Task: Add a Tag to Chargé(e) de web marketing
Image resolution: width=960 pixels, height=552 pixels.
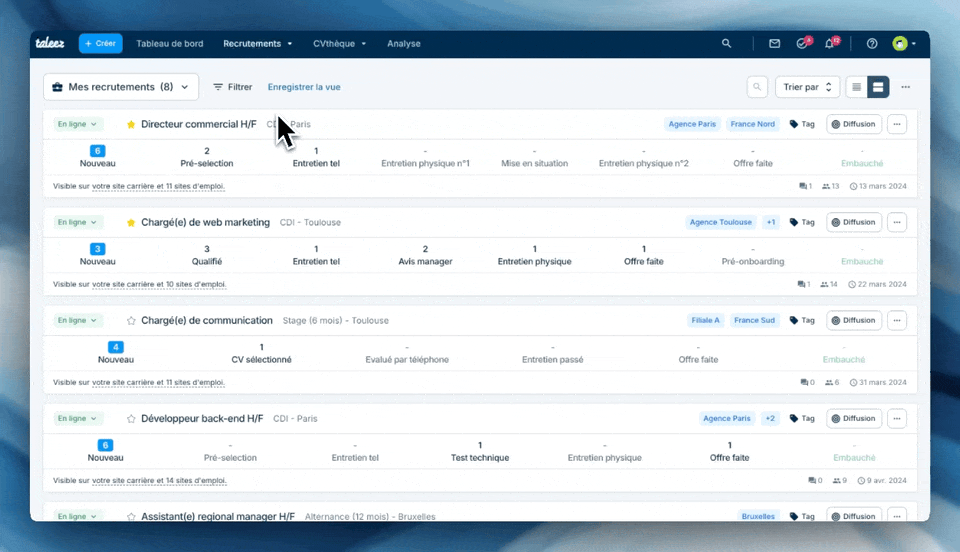Action: [802, 222]
